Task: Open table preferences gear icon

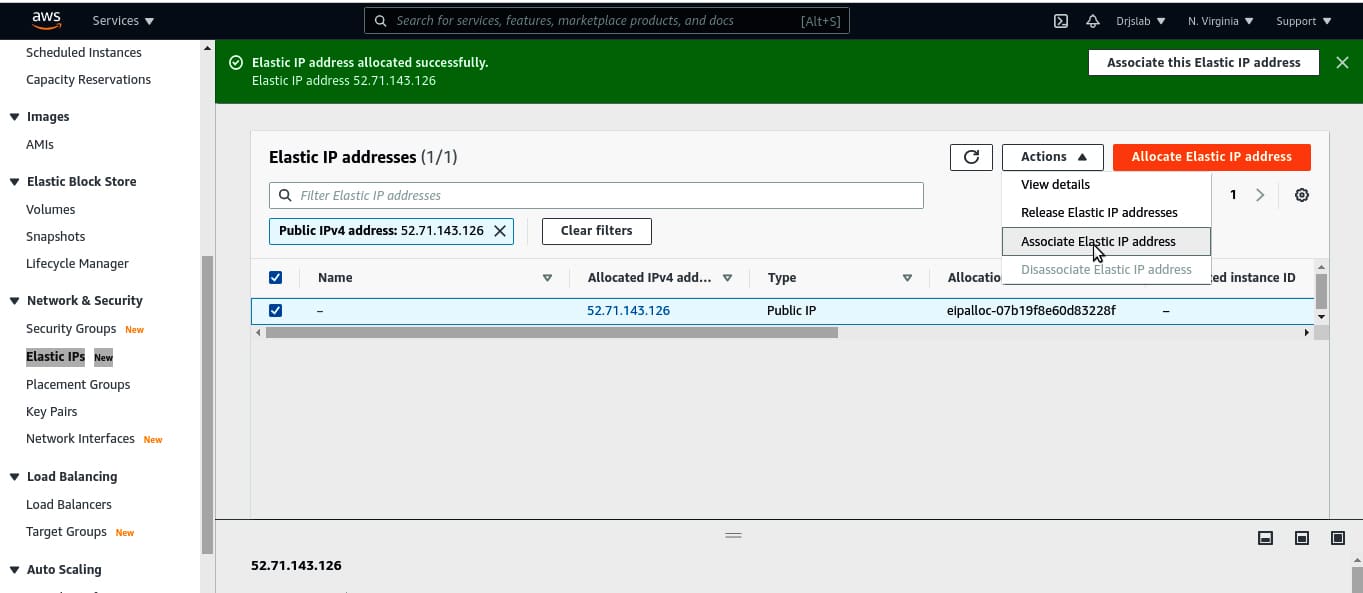Action: point(1301,196)
